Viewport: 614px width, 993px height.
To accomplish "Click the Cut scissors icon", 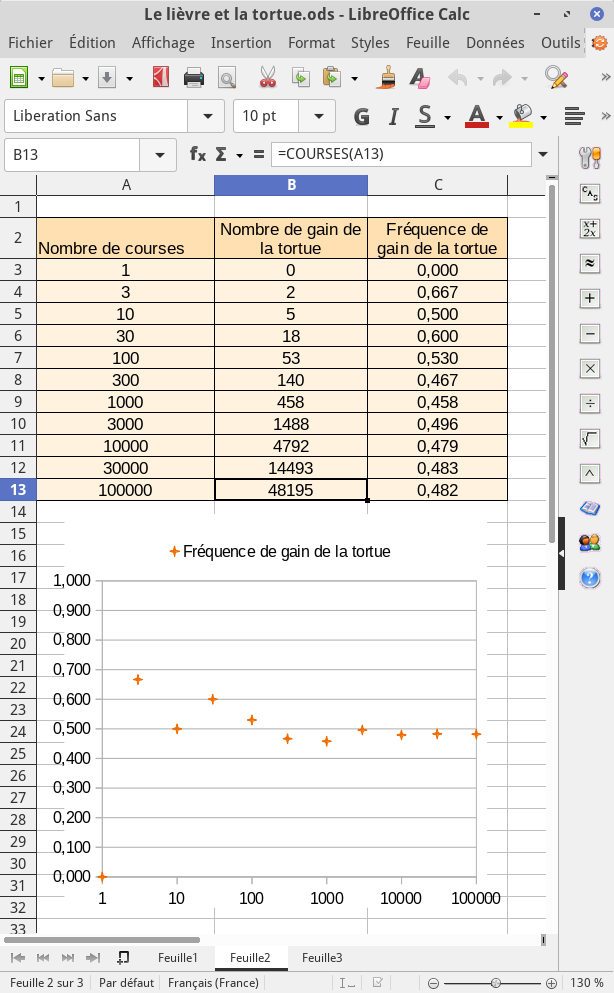I will 267,78.
